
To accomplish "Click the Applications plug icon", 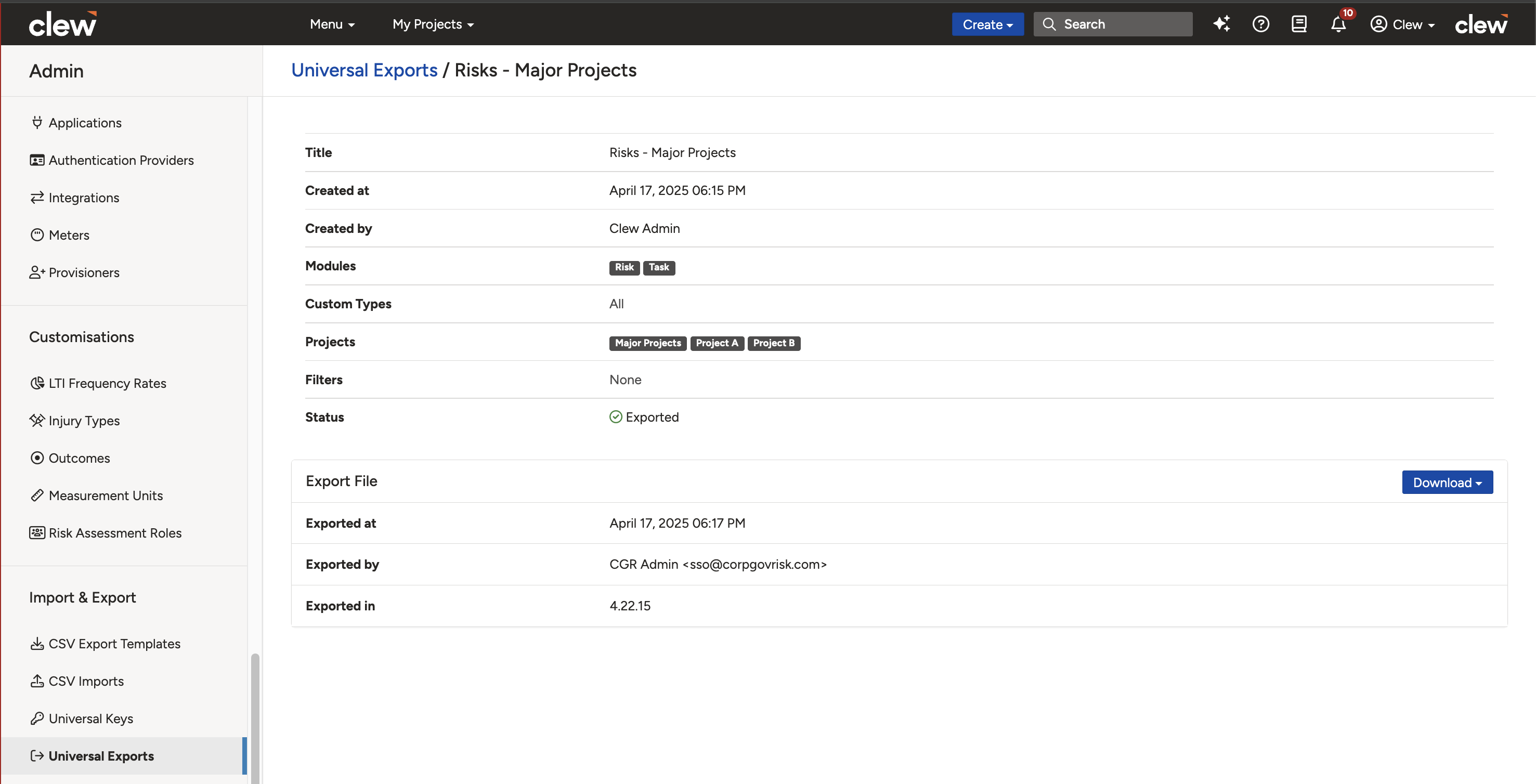I will point(37,122).
